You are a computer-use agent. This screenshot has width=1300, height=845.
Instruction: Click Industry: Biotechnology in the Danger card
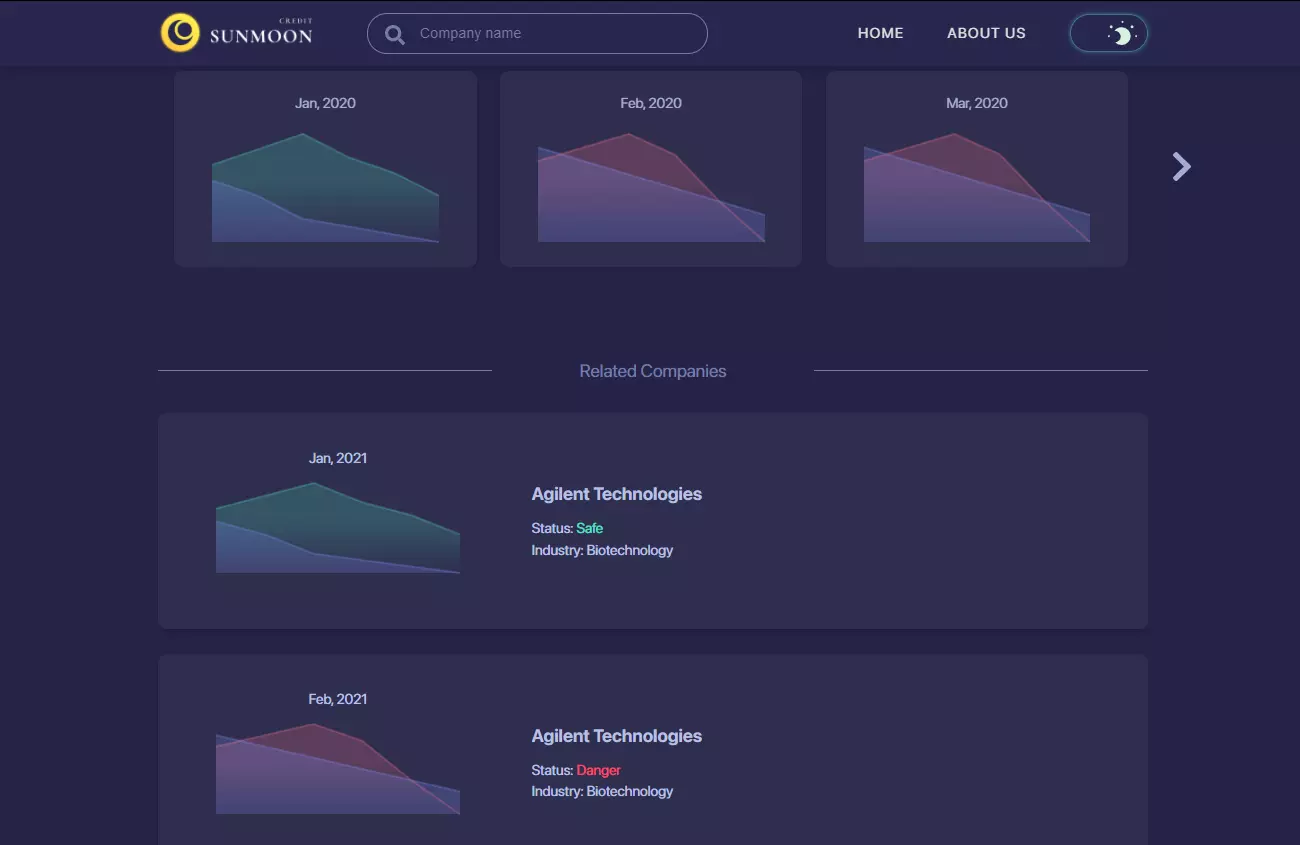(x=602, y=791)
